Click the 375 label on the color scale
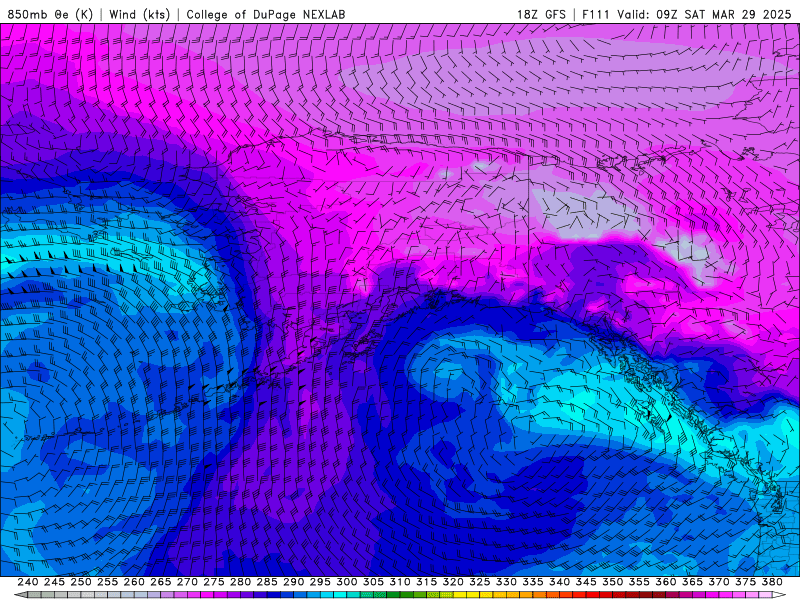 746,582
